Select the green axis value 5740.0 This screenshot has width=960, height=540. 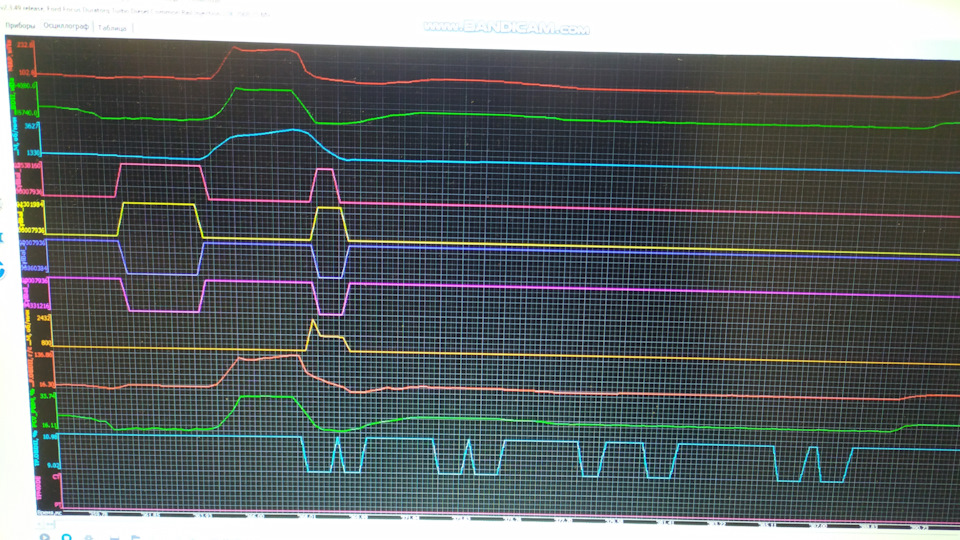click(28, 113)
